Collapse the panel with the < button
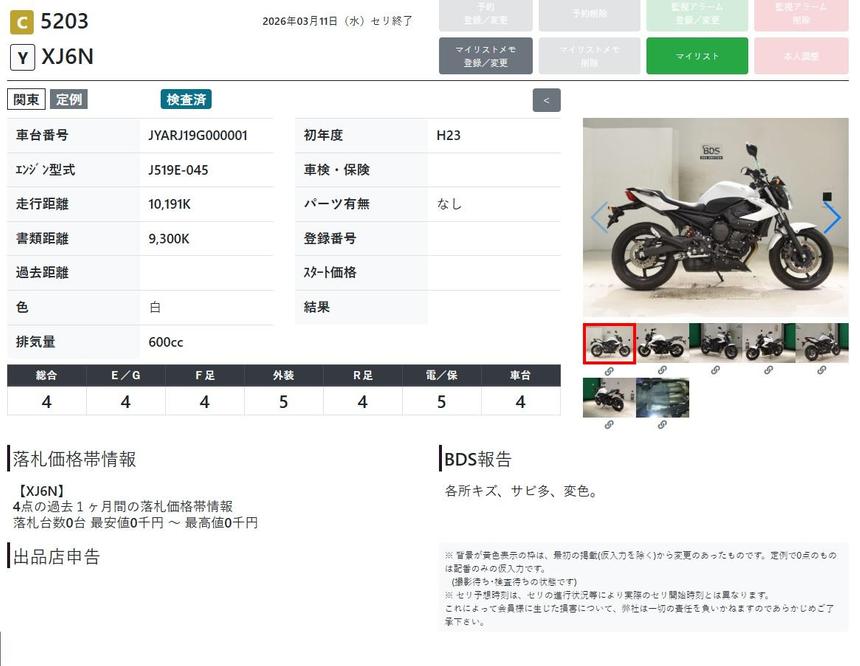The image size is (860, 666). tap(546, 100)
